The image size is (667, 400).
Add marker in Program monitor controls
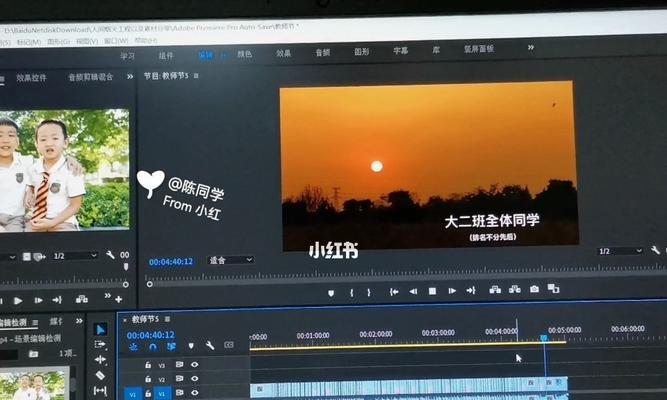tap(331, 293)
